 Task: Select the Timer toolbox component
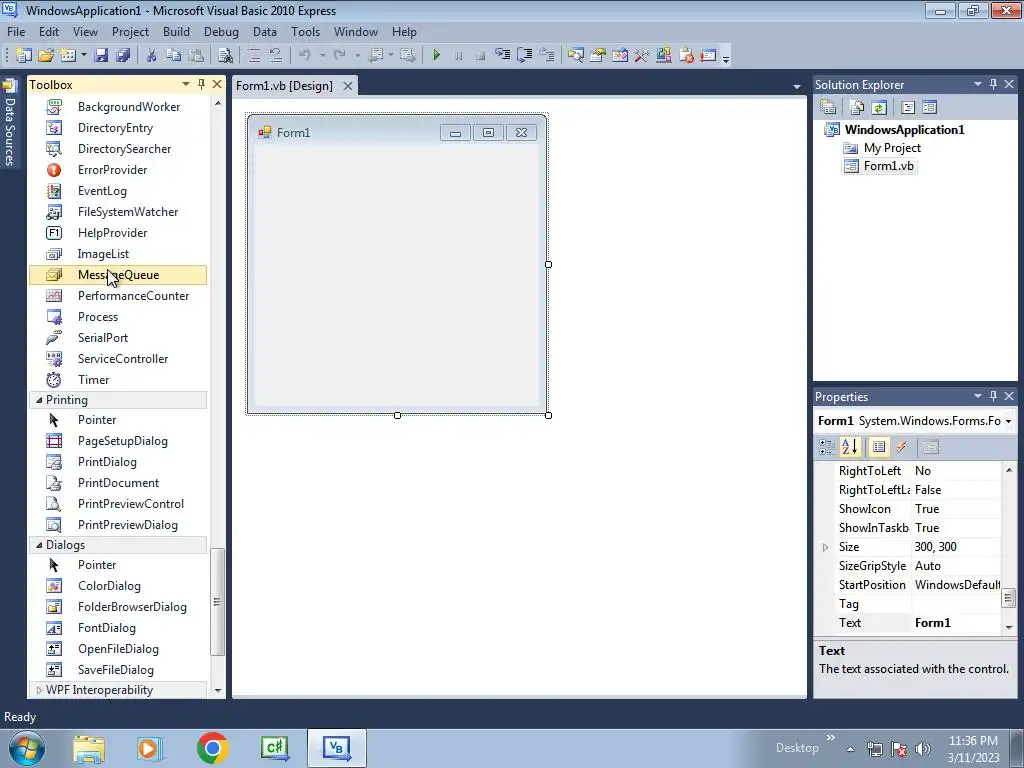118,379
